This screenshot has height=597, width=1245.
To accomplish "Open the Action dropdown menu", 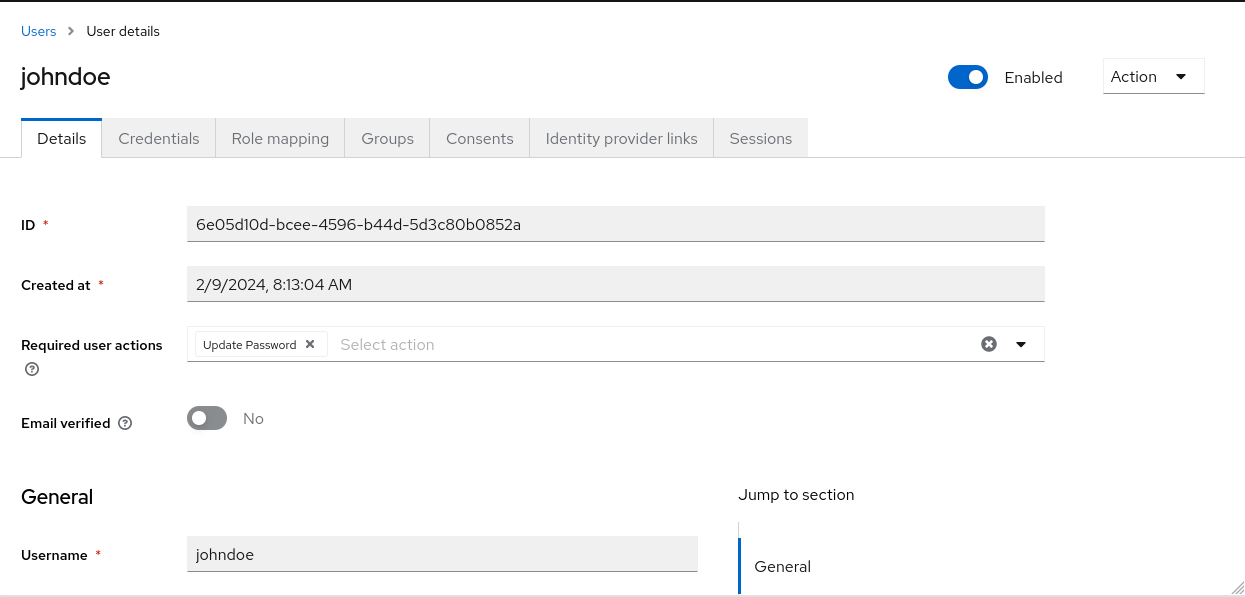I will pyautogui.click(x=1153, y=77).
